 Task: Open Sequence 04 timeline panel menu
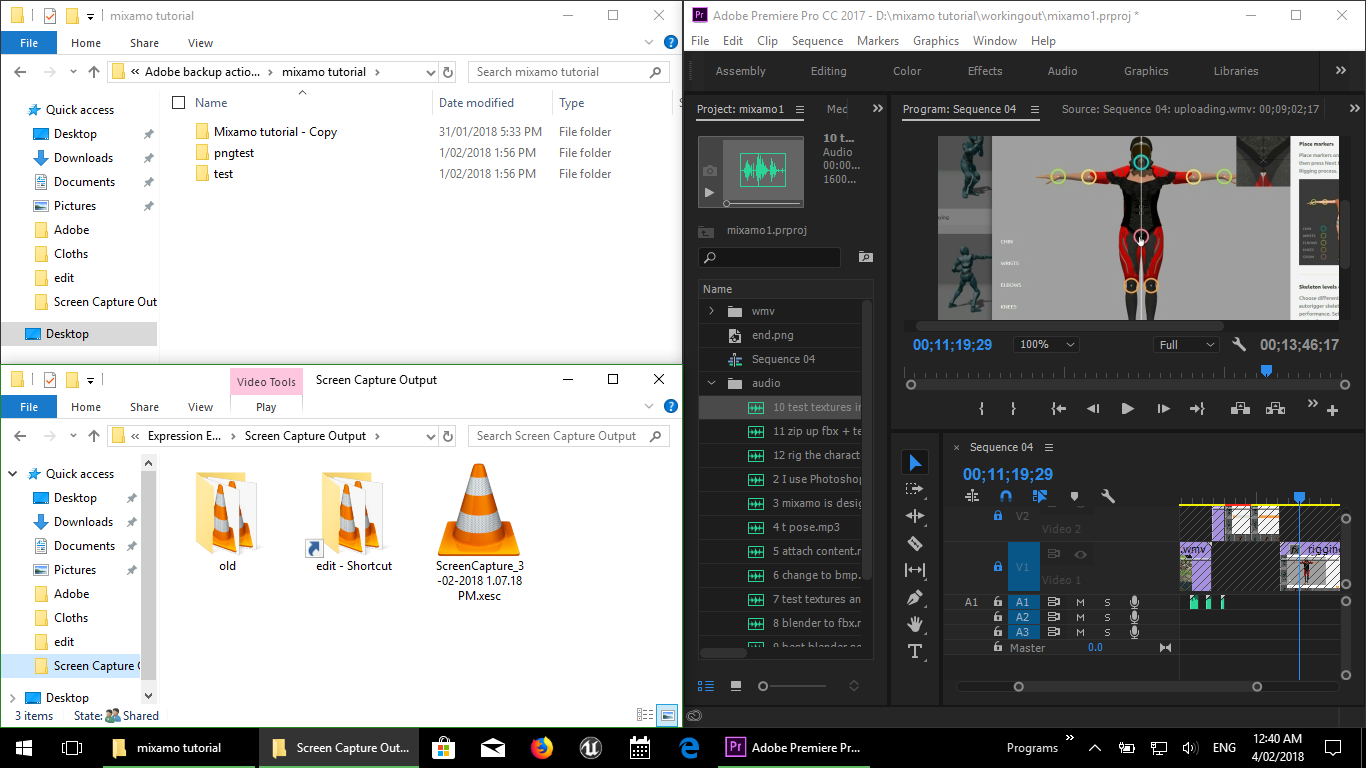(x=1049, y=447)
